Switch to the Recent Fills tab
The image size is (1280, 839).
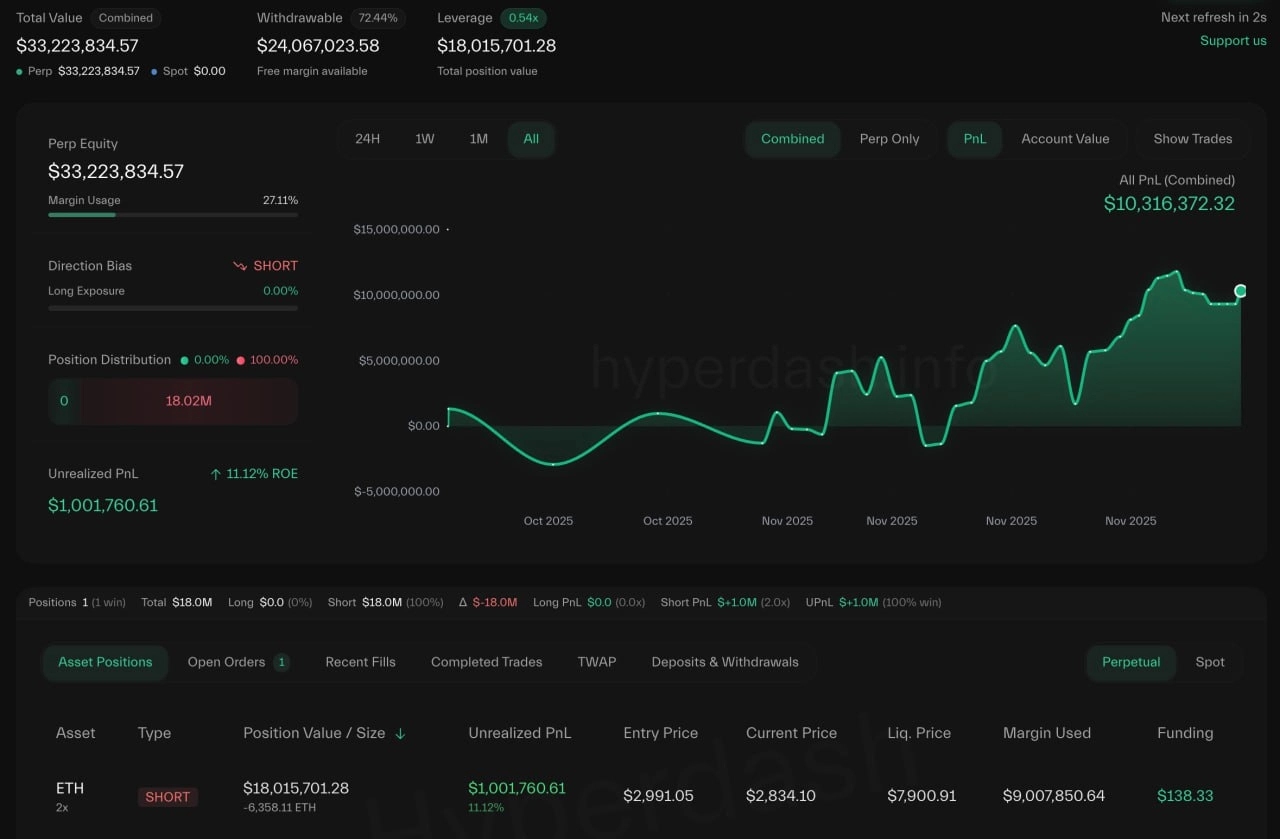(x=360, y=662)
